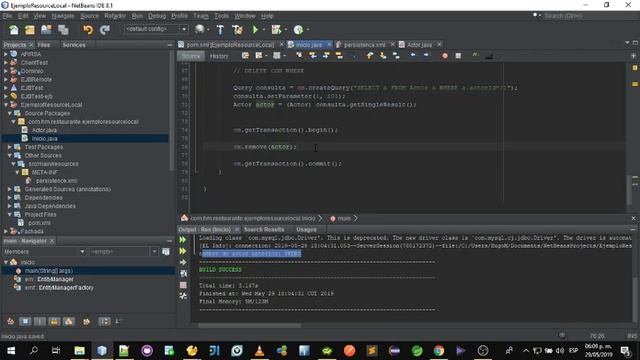This screenshot has width=640, height=360.
Task: Switch to persistence.xml editor tab
Action: (364, 44)
